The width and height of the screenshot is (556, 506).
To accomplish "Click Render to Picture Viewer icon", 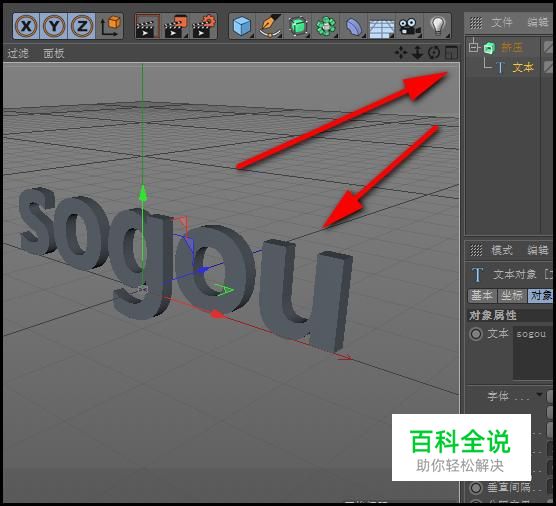I will pos(176,26).
